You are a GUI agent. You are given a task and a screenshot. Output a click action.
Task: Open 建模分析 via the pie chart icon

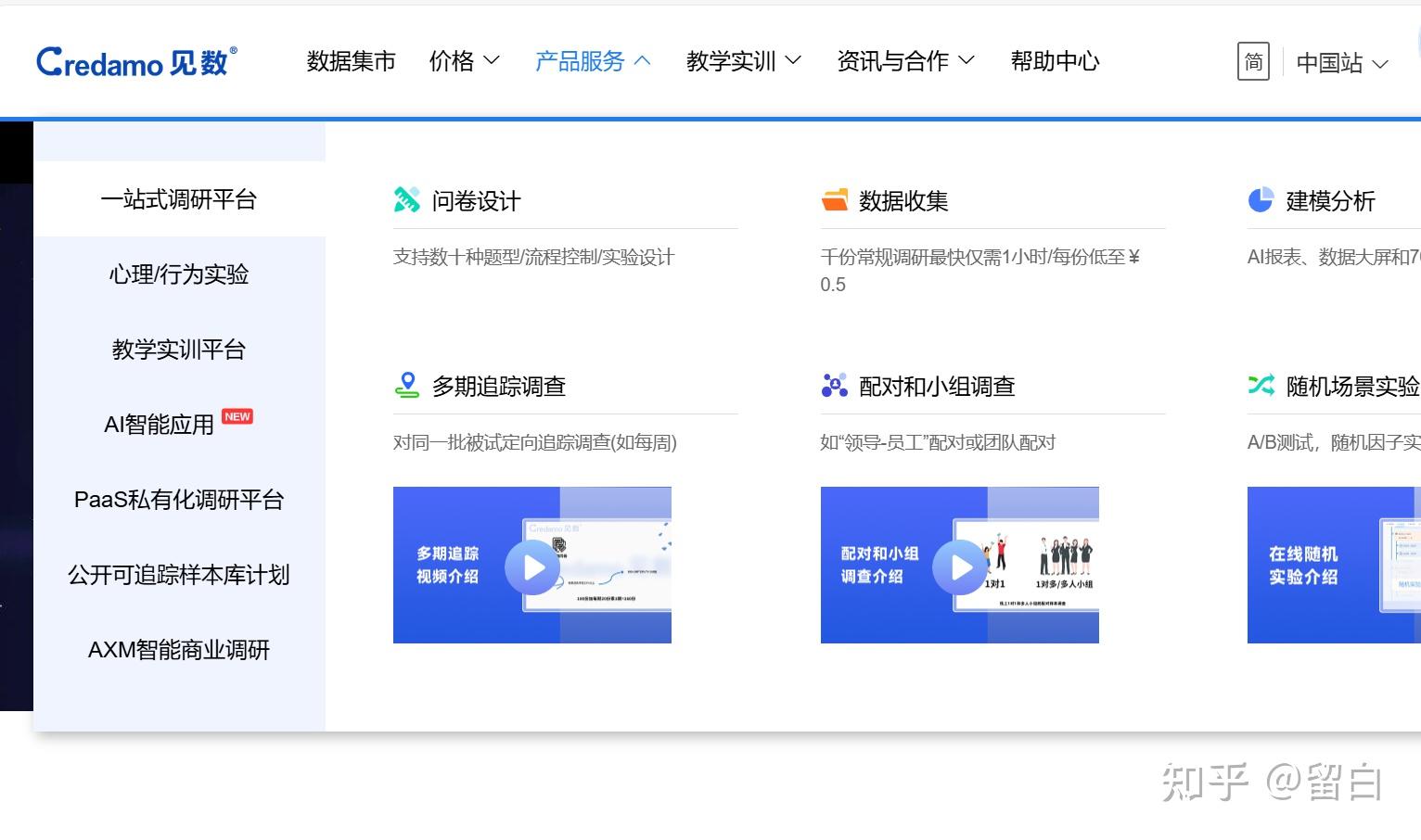(1261, 198)
